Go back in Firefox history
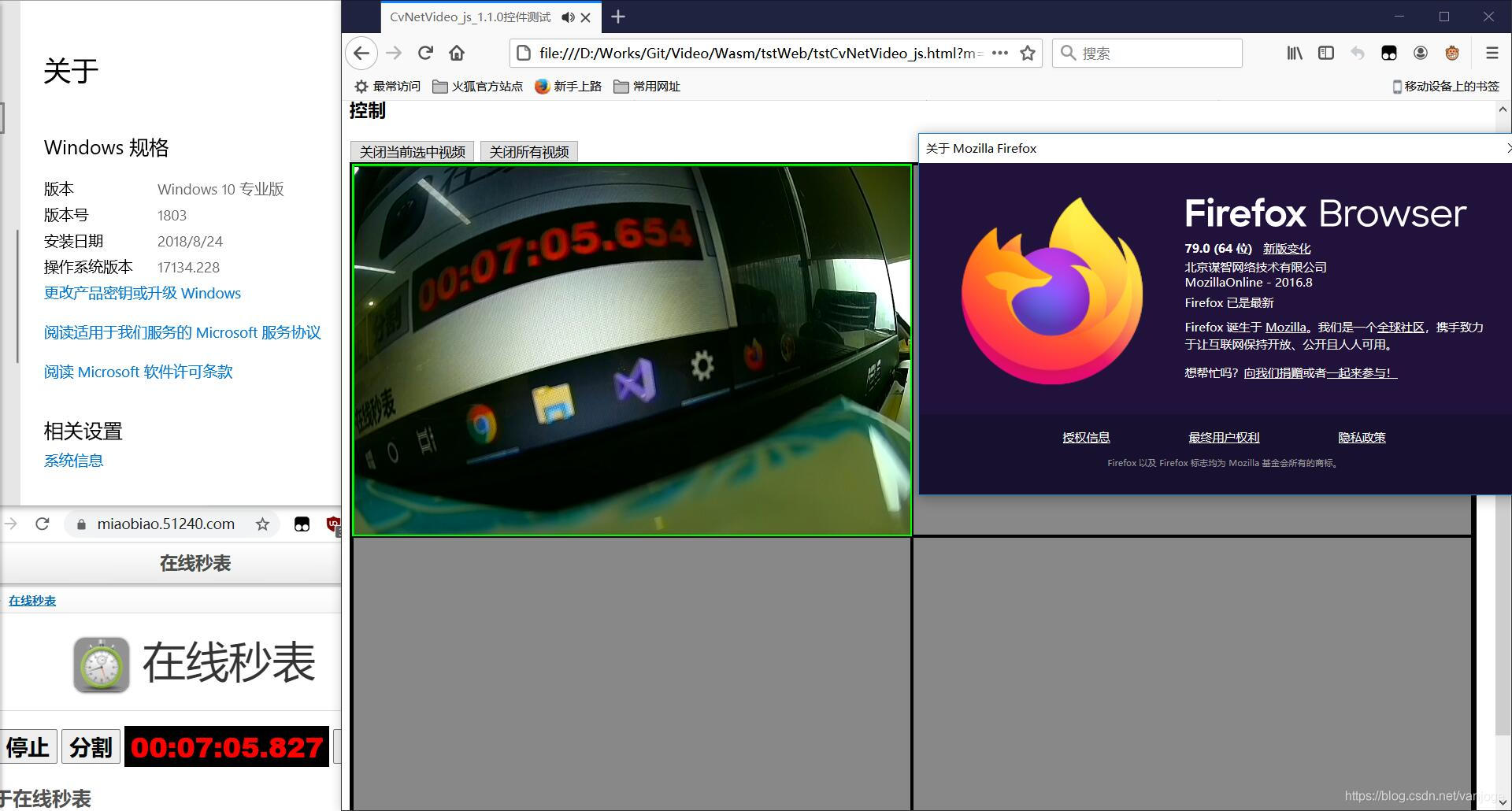Image resolution: width=1512 pixels, height=811 pixels. (361, 53)
